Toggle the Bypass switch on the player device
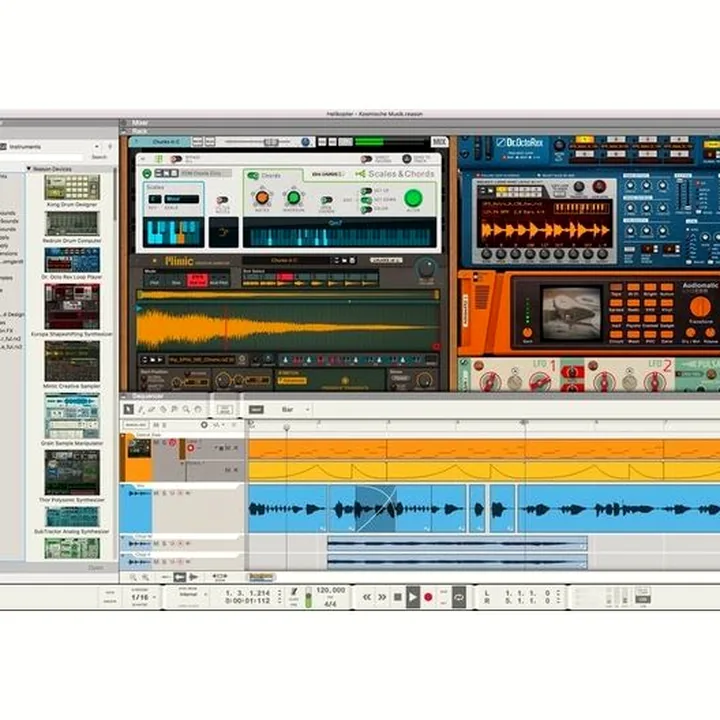This screenshot has width=720, height=720. 176,159
